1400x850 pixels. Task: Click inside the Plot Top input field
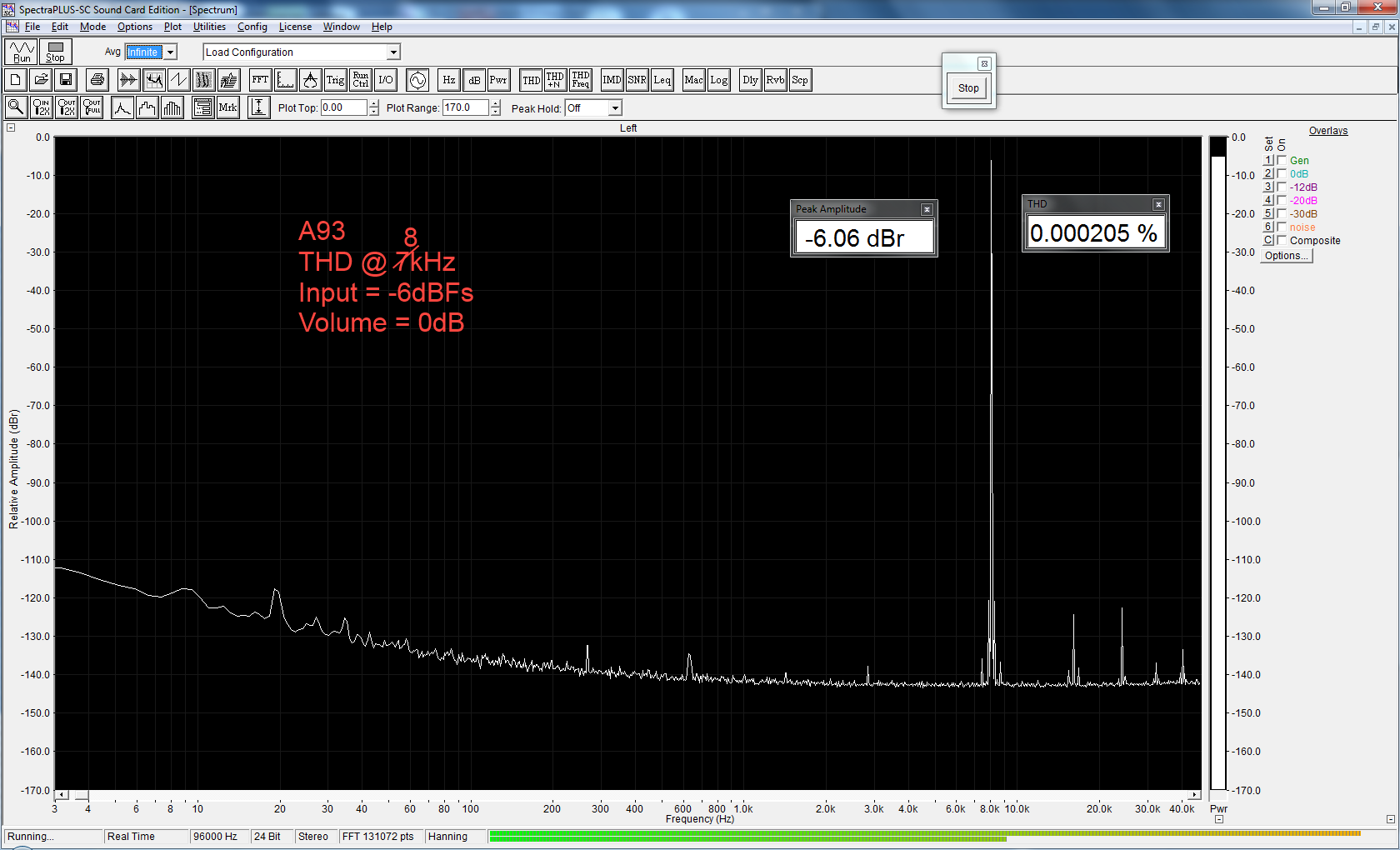click(344, 107)
